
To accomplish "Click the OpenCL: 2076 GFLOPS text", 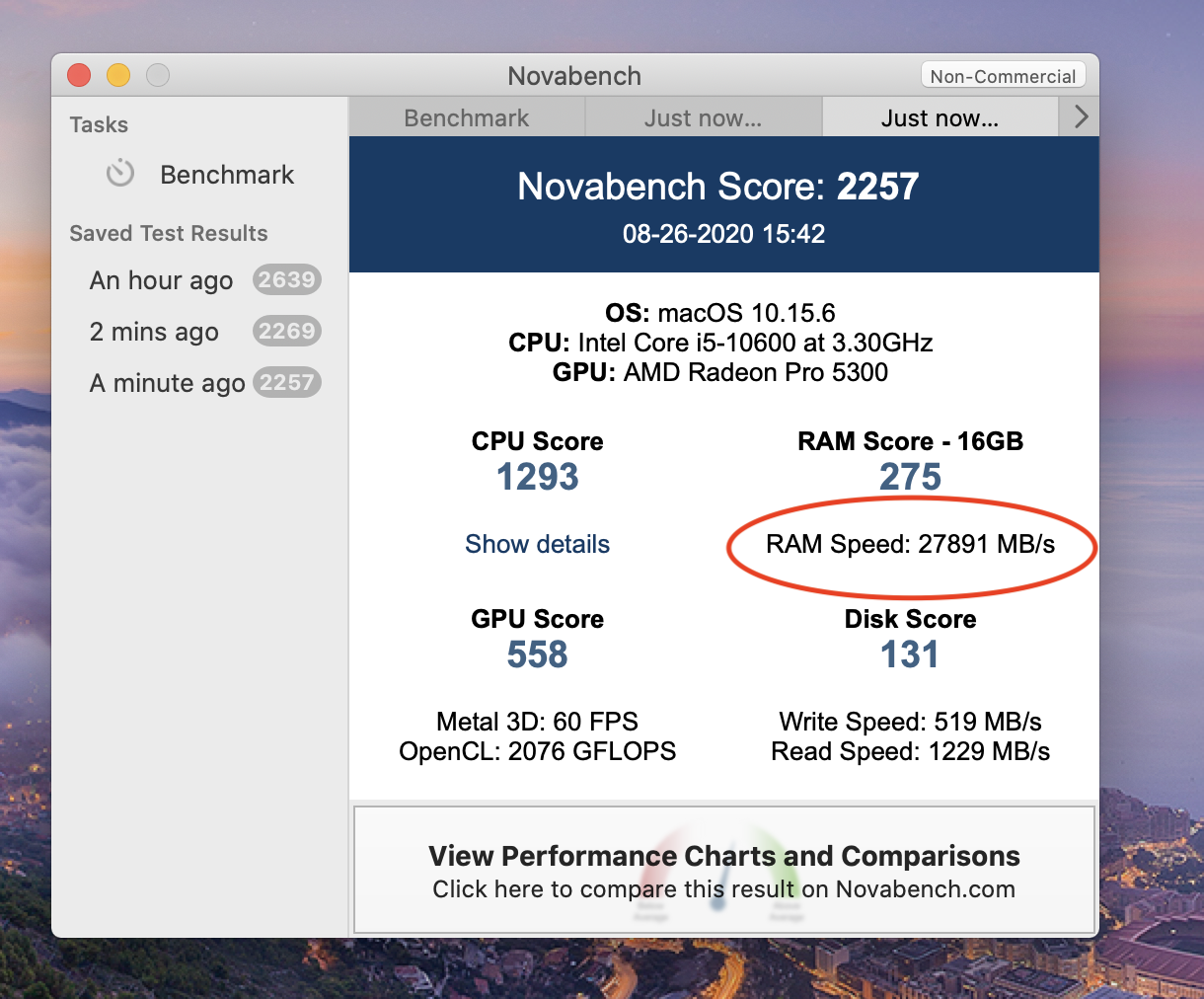I will click(x=537, y=751).
